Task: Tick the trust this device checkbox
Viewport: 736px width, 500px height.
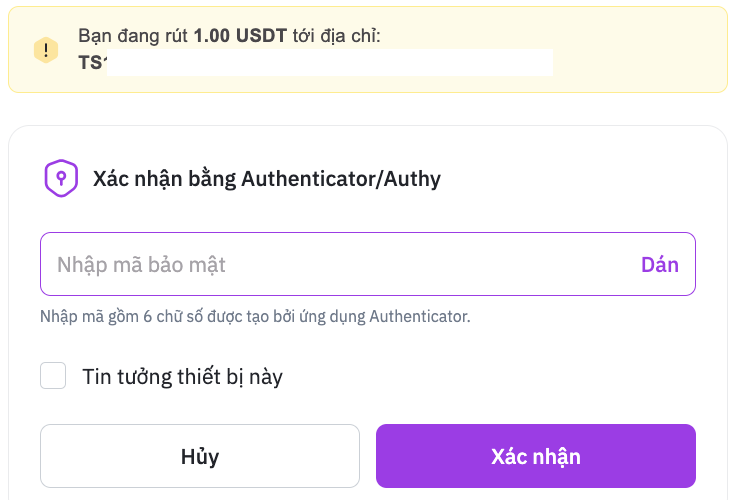Action: point(53,376)
